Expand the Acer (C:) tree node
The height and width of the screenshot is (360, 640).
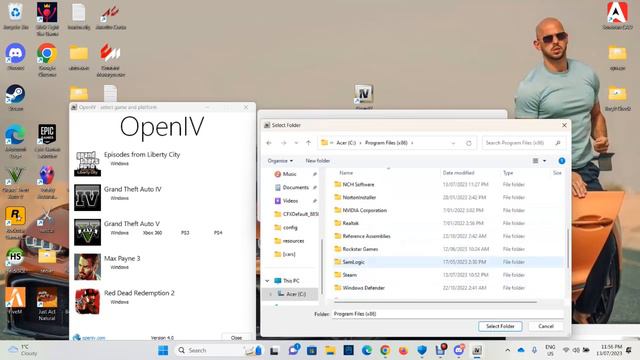click(270, 294)
